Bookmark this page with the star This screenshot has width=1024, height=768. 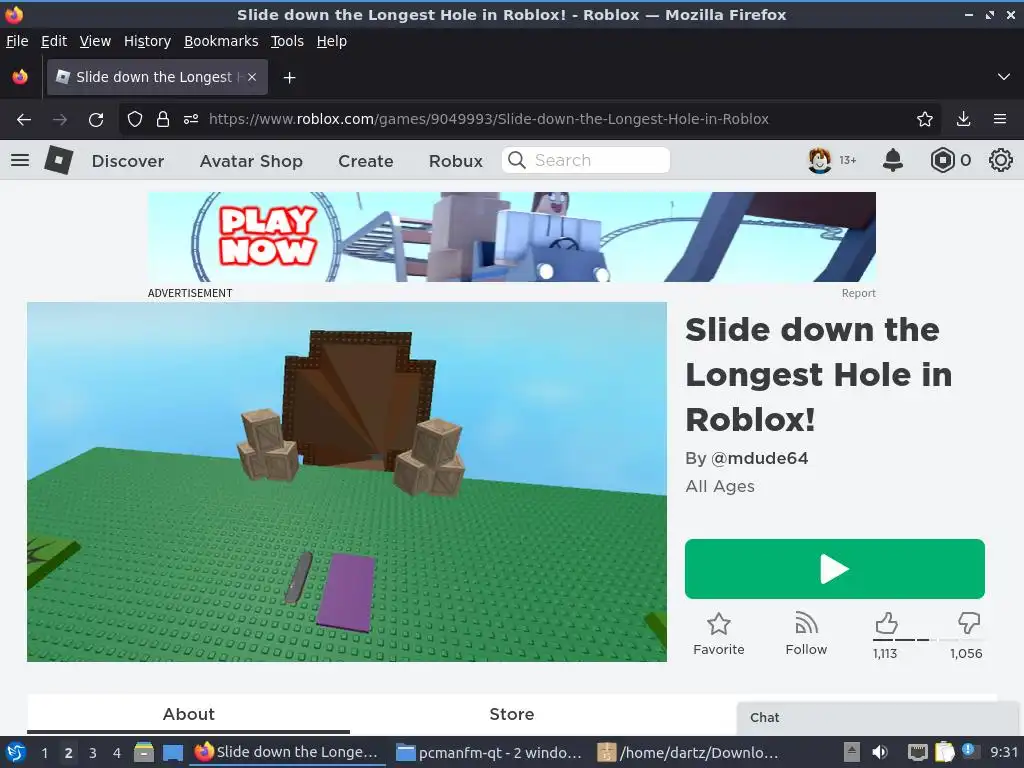[x=924, y=119]
